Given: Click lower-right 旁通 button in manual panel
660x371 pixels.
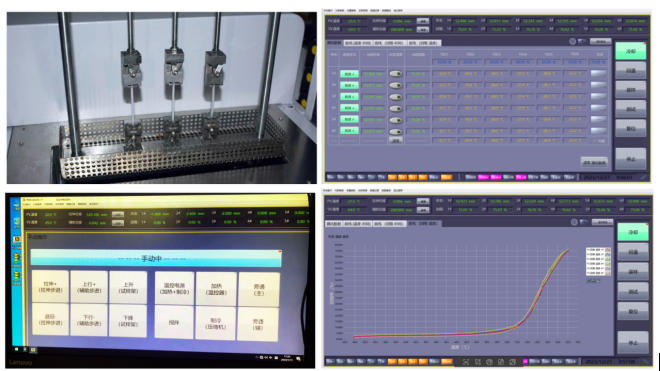Looking at the screenshot, I should click(x=258, y=324).
